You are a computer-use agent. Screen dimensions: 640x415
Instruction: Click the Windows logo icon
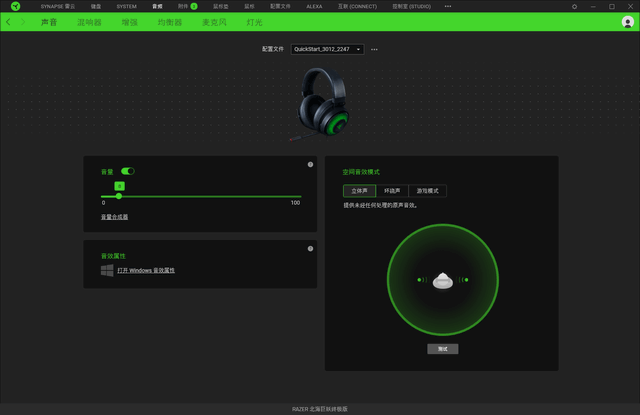(x=107, y=270)
